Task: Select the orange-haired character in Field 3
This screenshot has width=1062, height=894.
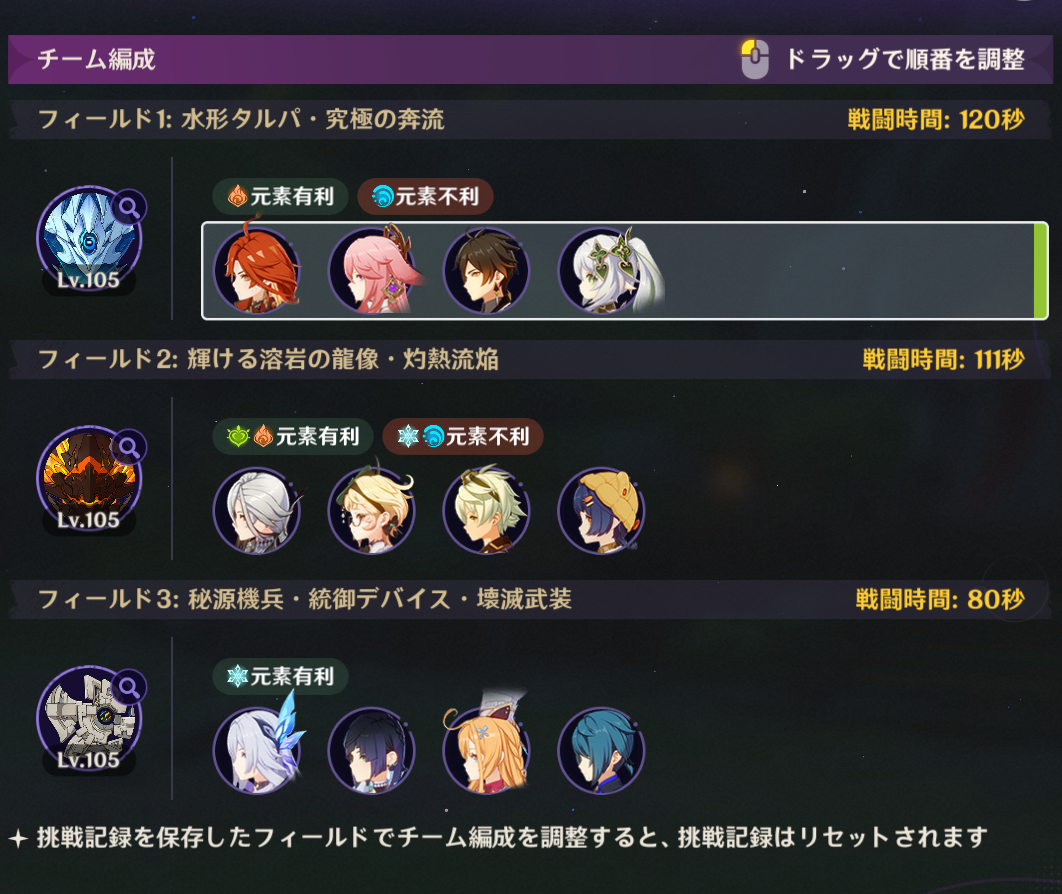Action: [x=486, y=750]
